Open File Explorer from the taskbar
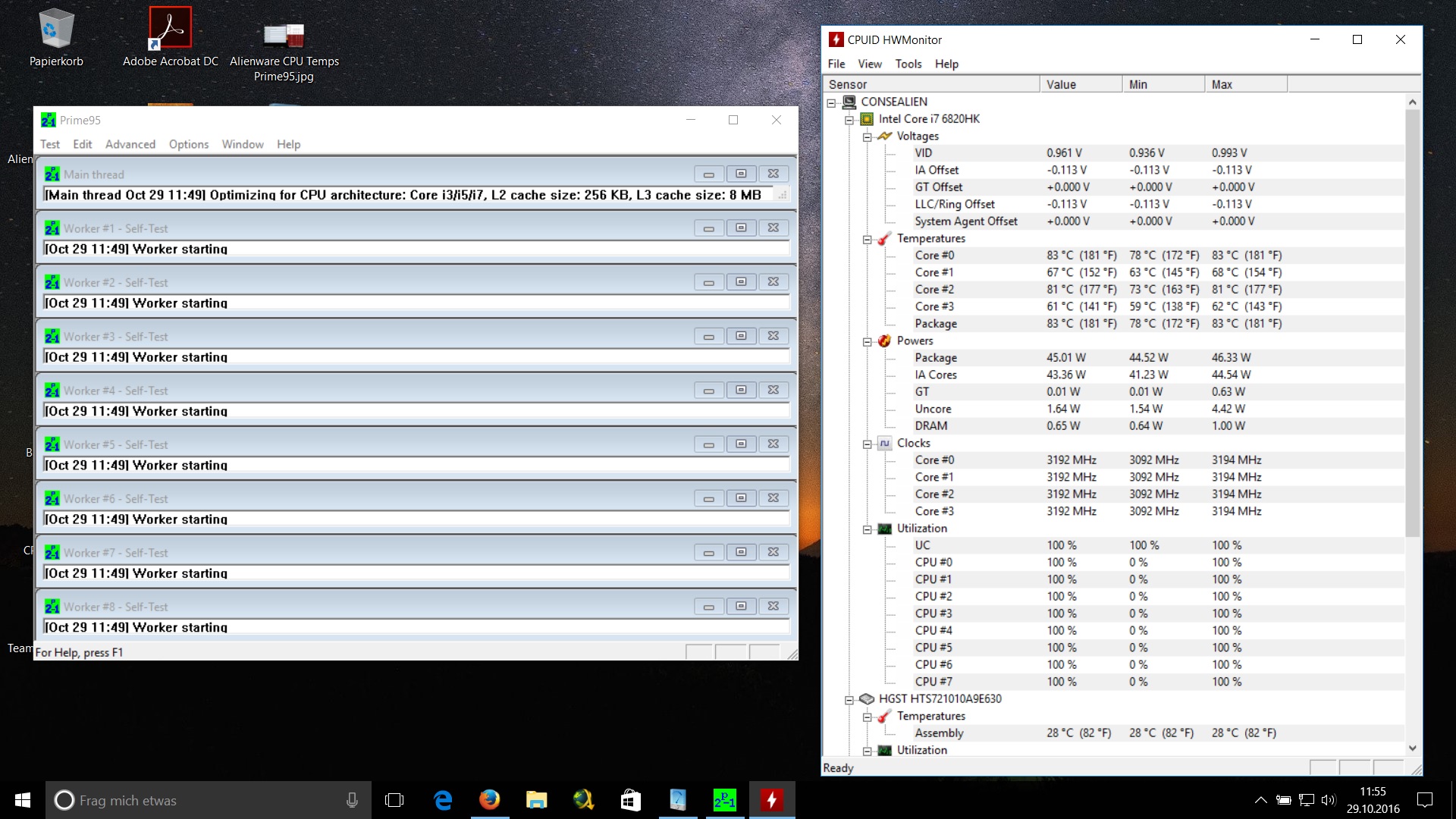The height and width of the screenshot is (819, 1456). tap(536, 800)
